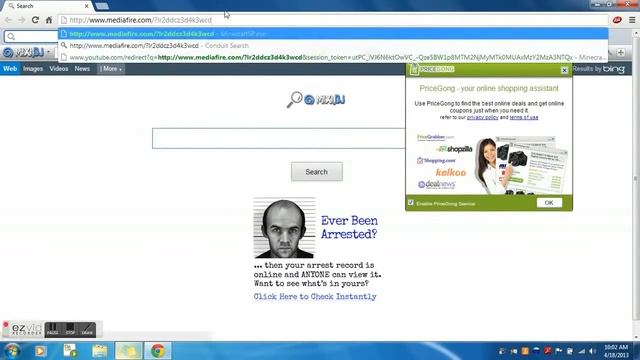Choose the youtube.com/redirect suggestion
The height and width of the screenshot is (360, 640).
pyautogui.click(x=333, y=58)
